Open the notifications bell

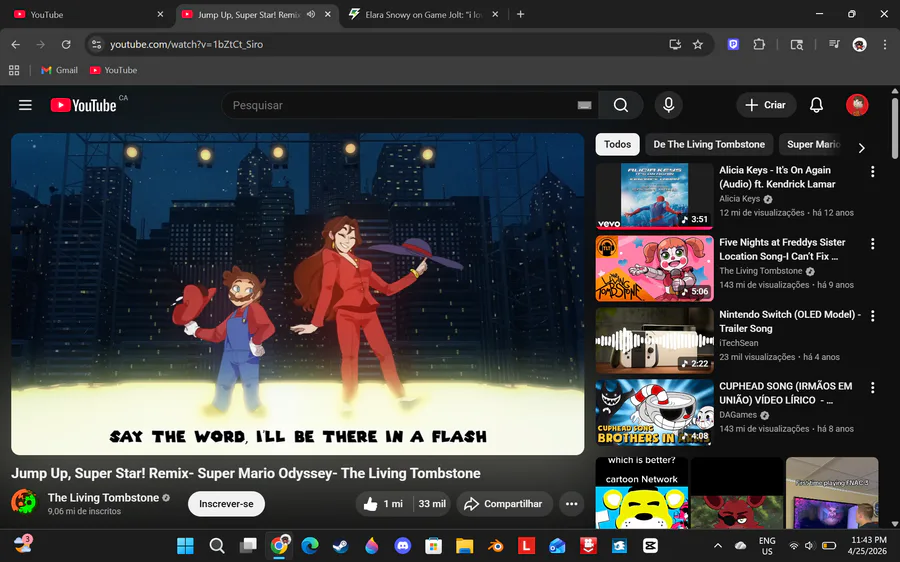tap(816, 105)
